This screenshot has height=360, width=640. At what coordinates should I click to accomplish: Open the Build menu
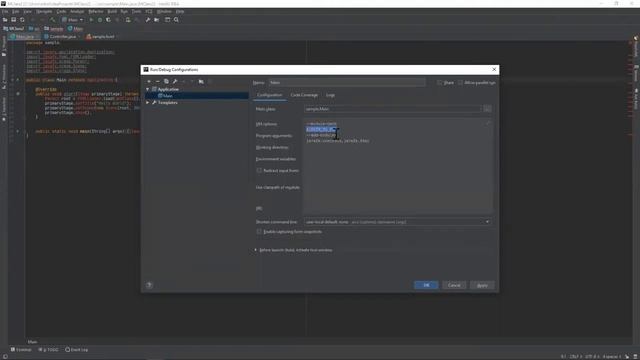tap(112, 11)
